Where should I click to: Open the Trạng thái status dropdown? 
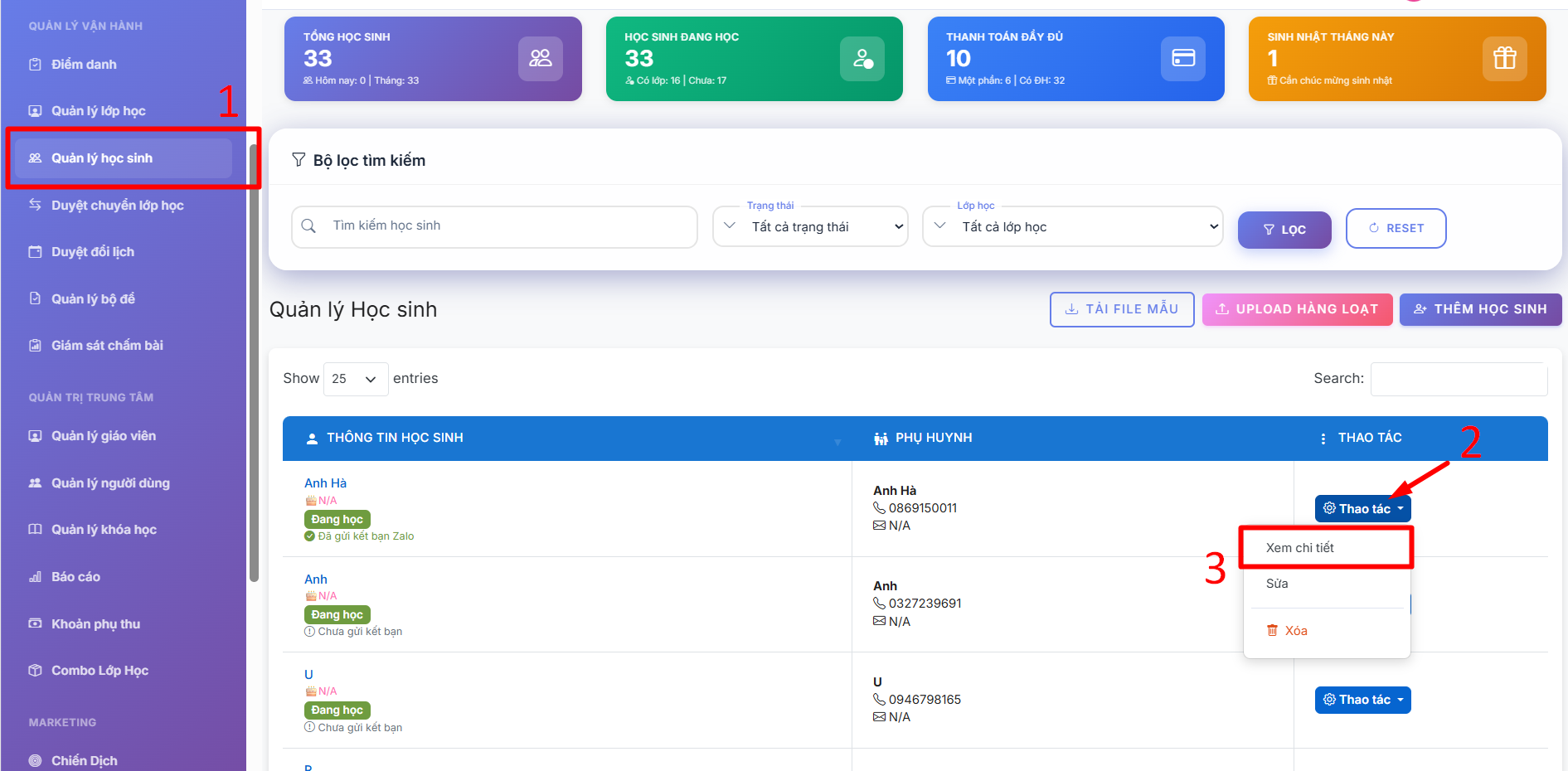pos(811,227)
